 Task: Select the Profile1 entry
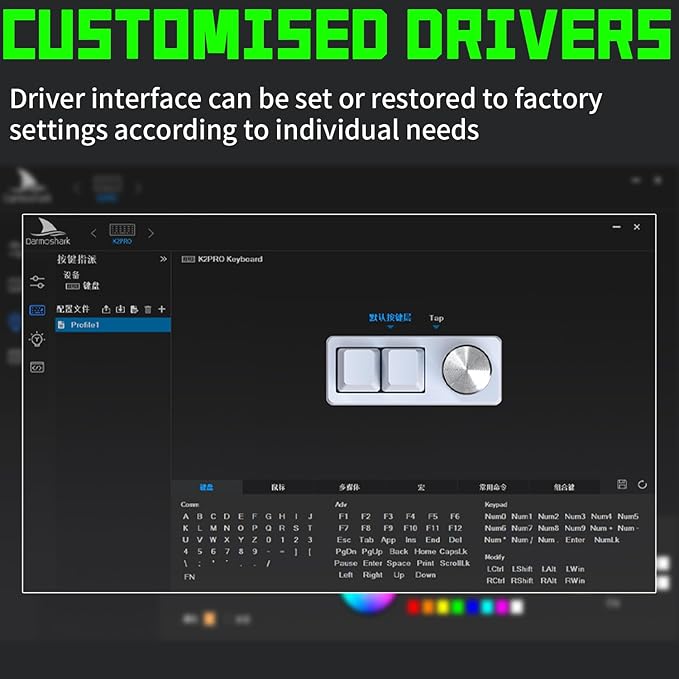click(x=113, y=325)
